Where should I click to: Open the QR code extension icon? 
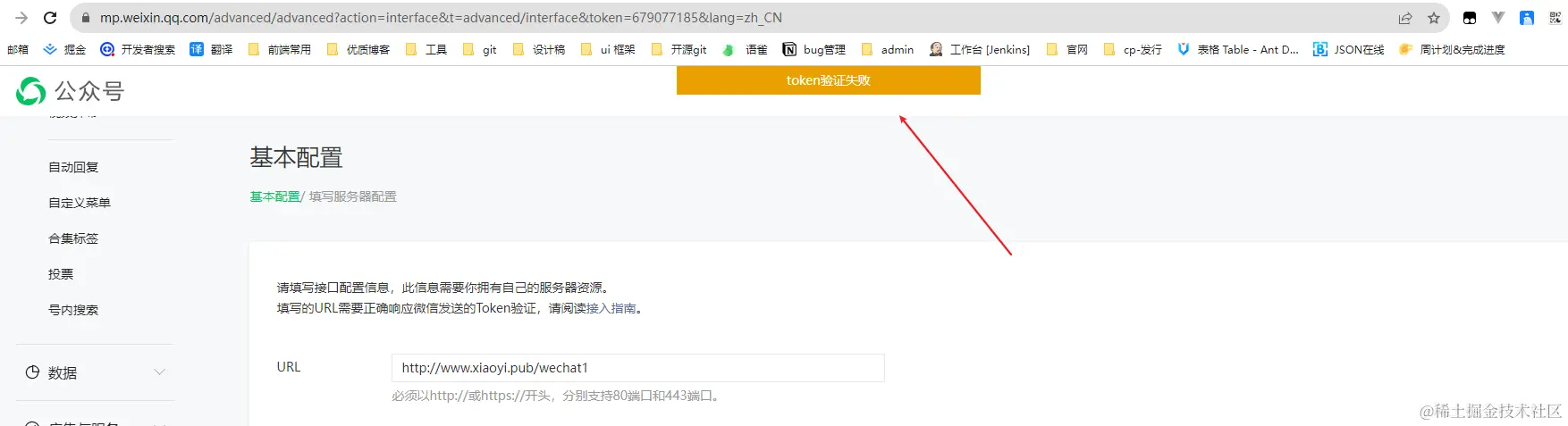coord(1555,18)
